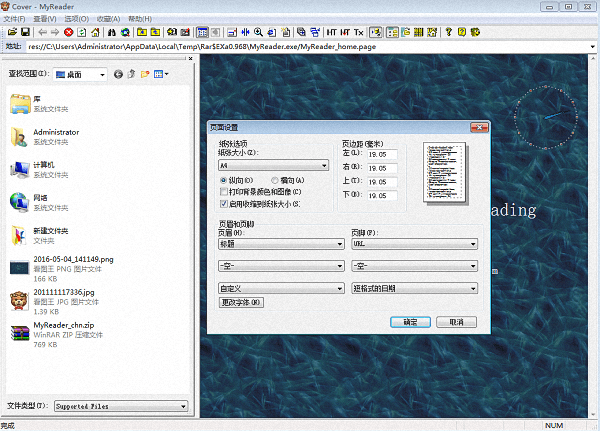This screenshot has height=431, width=600.
Task: Click the magnifier Zoom in toolbar icon
Action: tap(258, 32)
